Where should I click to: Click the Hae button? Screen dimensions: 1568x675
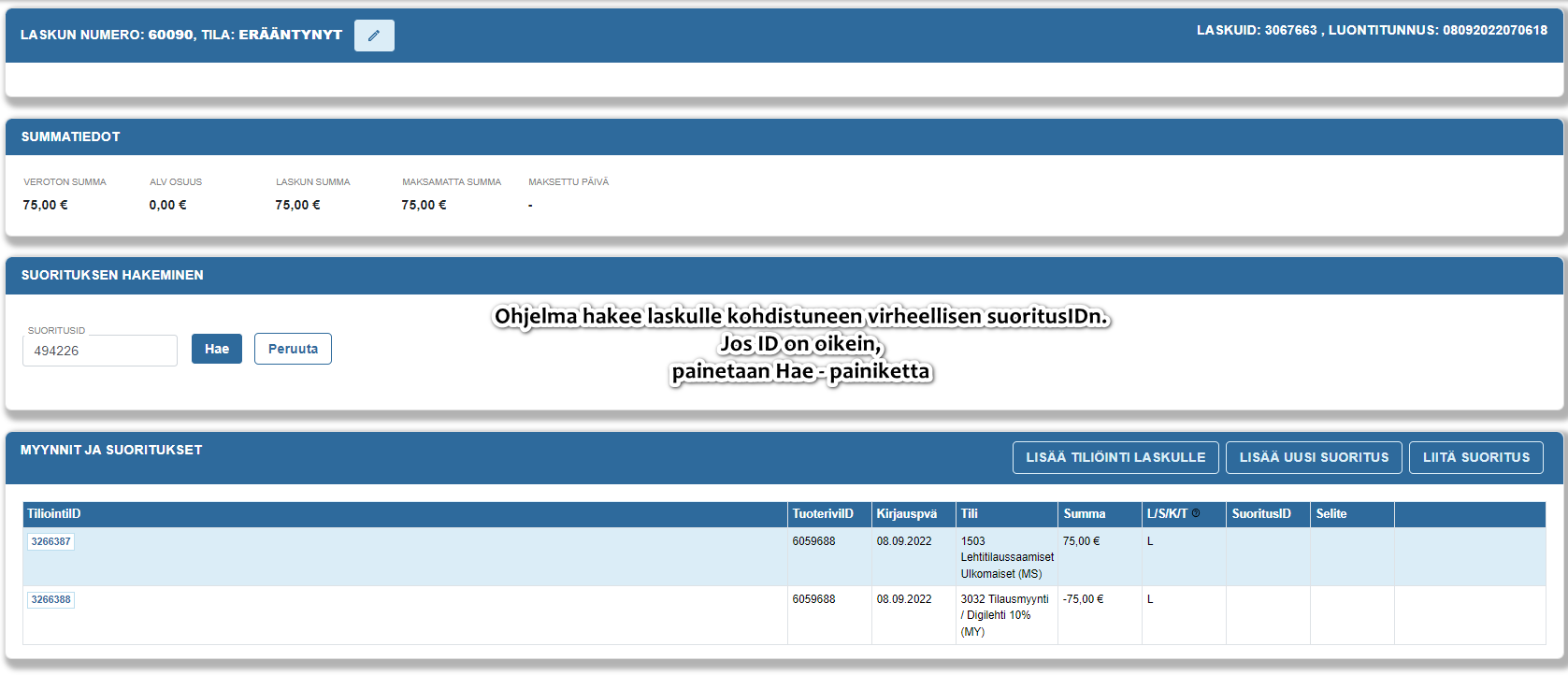(x=217, y=349)
